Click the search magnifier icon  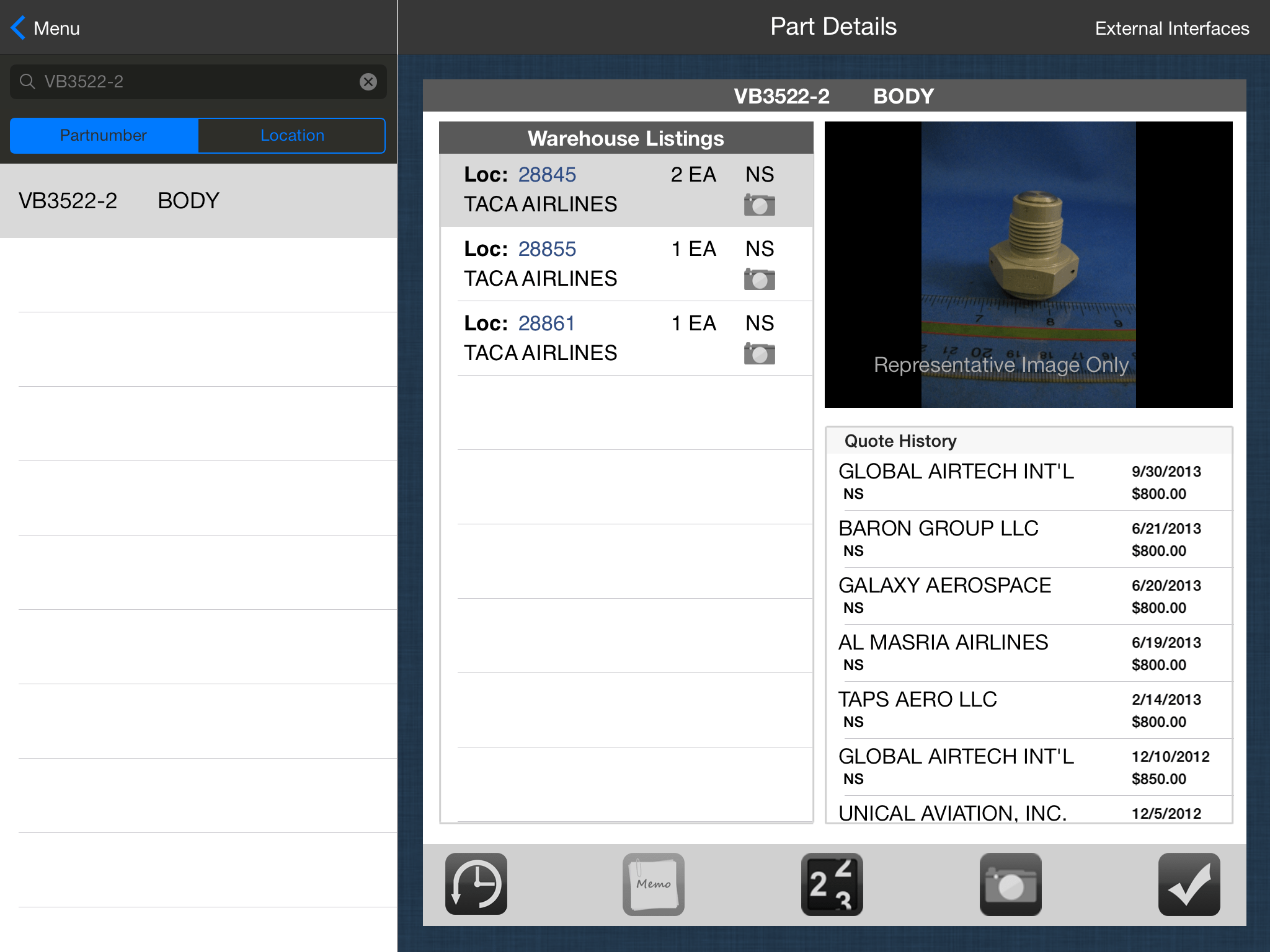point(27,81)
